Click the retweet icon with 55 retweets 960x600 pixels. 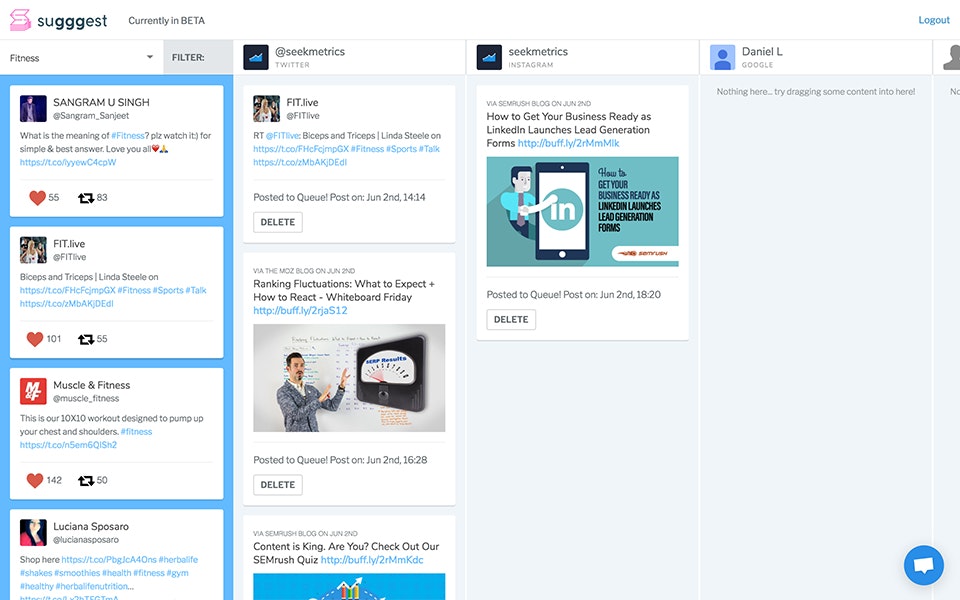coord(86,339)
